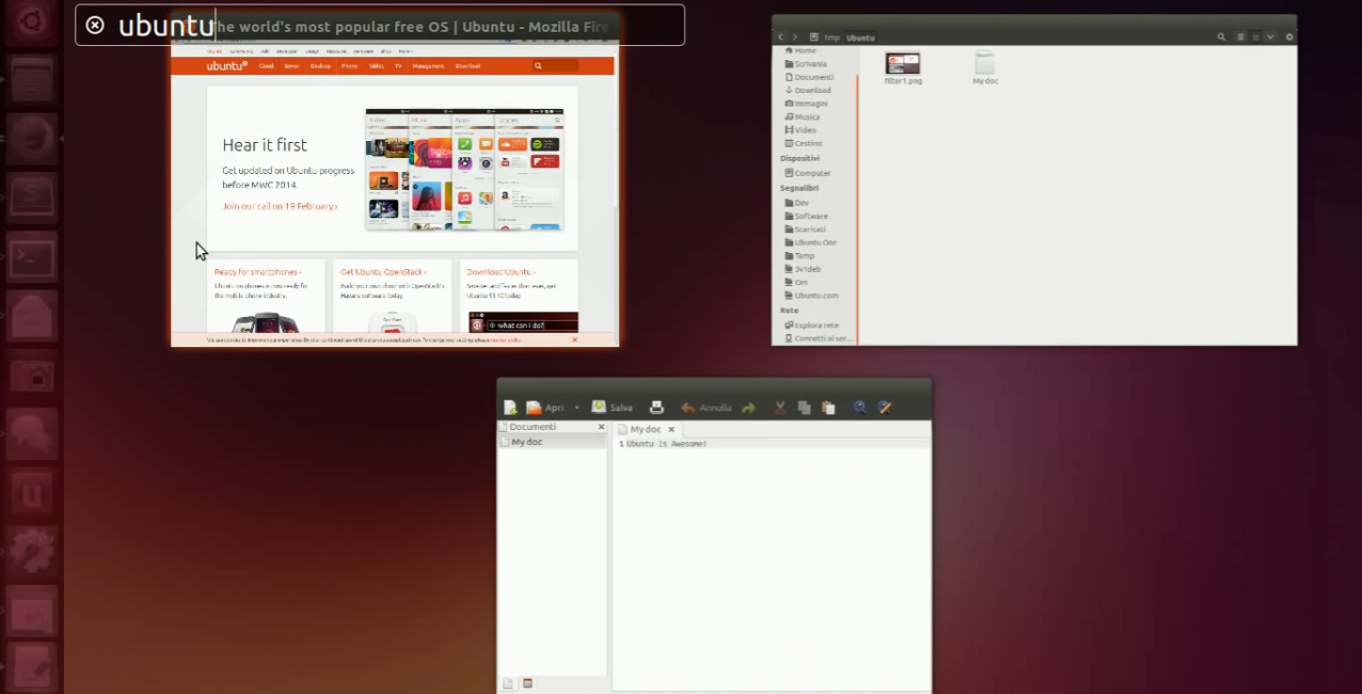Follow 'Join our call on 19 February' link
1362x694 pixels.
[x=280, y=207]
